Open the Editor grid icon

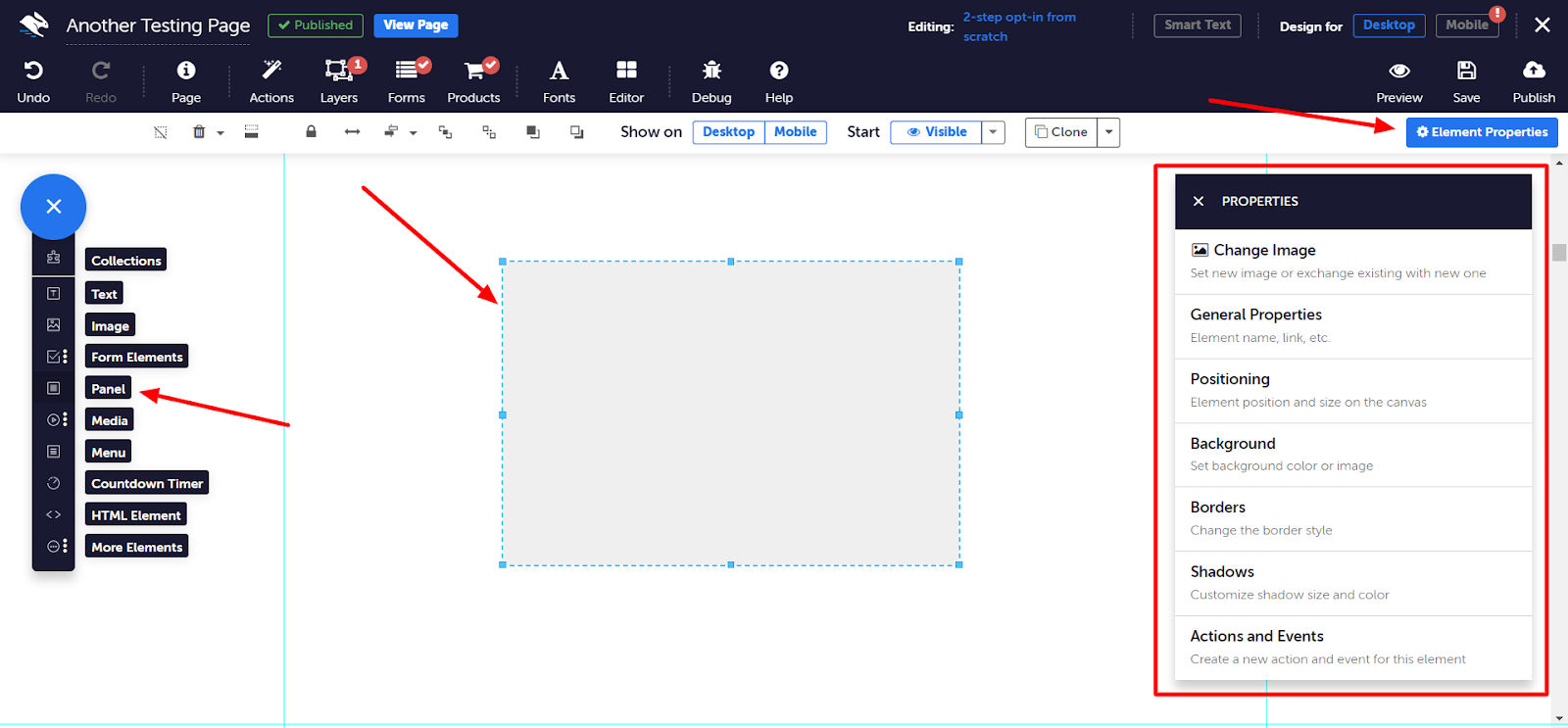click(626, 70)
